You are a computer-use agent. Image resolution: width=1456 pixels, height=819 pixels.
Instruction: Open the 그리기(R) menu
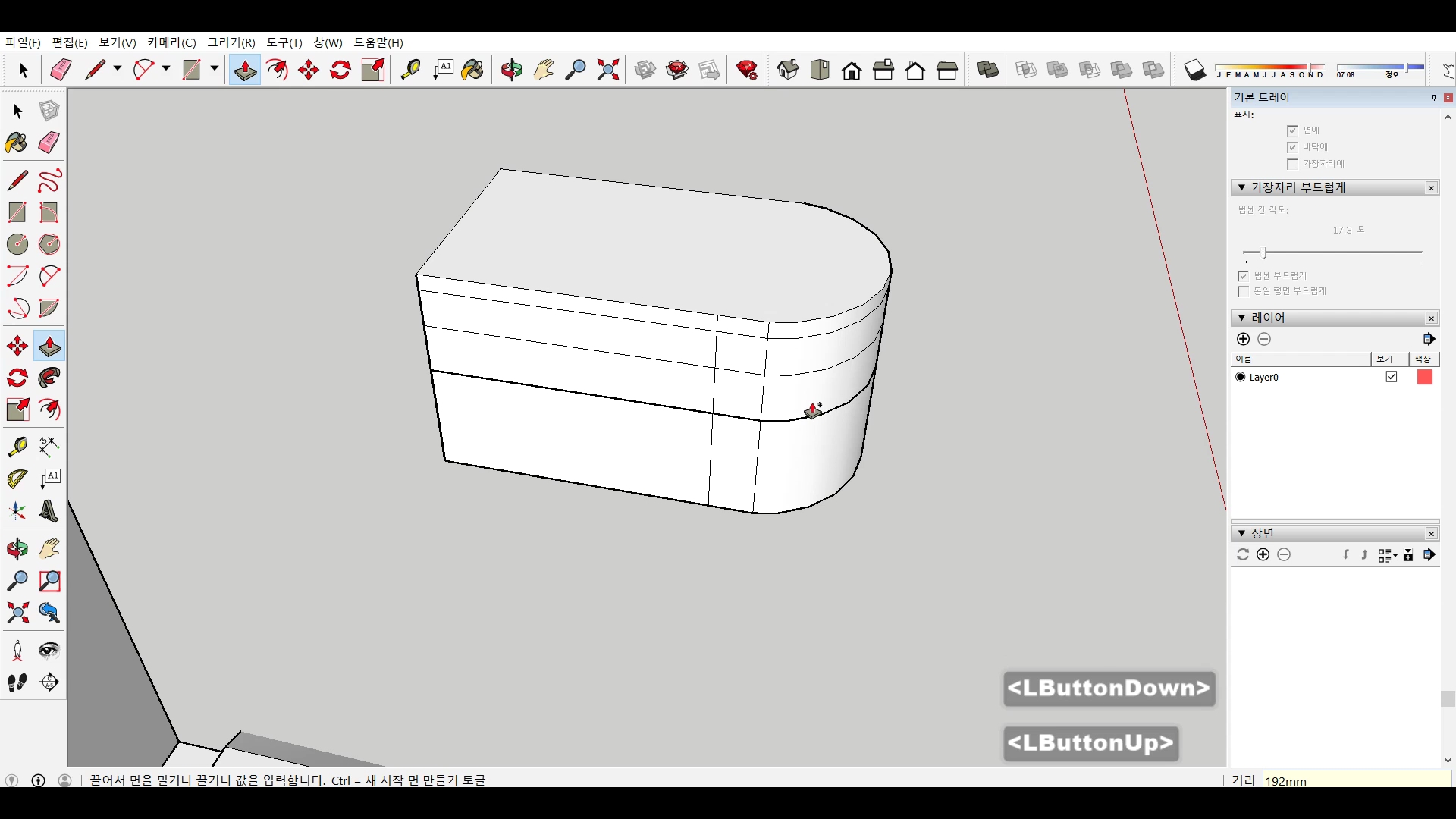[x=231, y=42]
